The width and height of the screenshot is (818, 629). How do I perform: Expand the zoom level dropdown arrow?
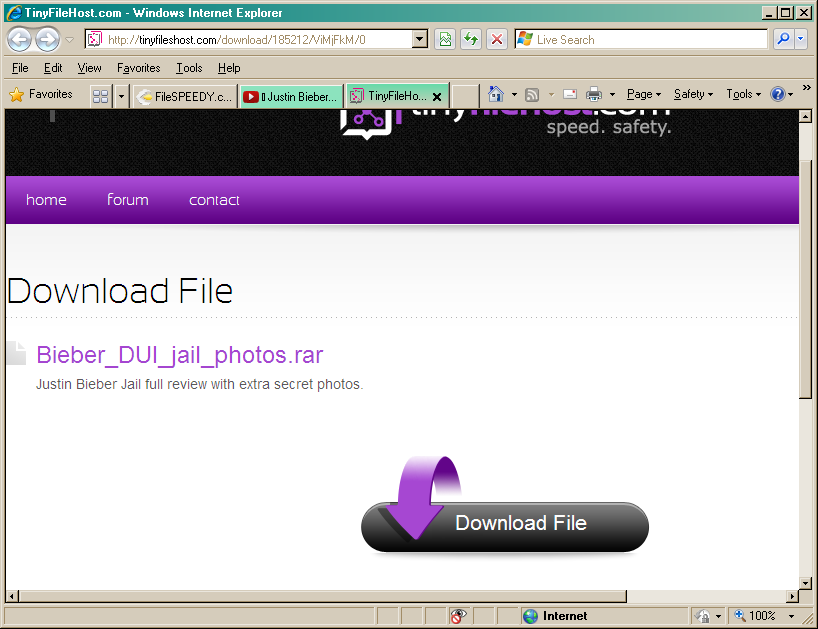[x=791, y=616]
